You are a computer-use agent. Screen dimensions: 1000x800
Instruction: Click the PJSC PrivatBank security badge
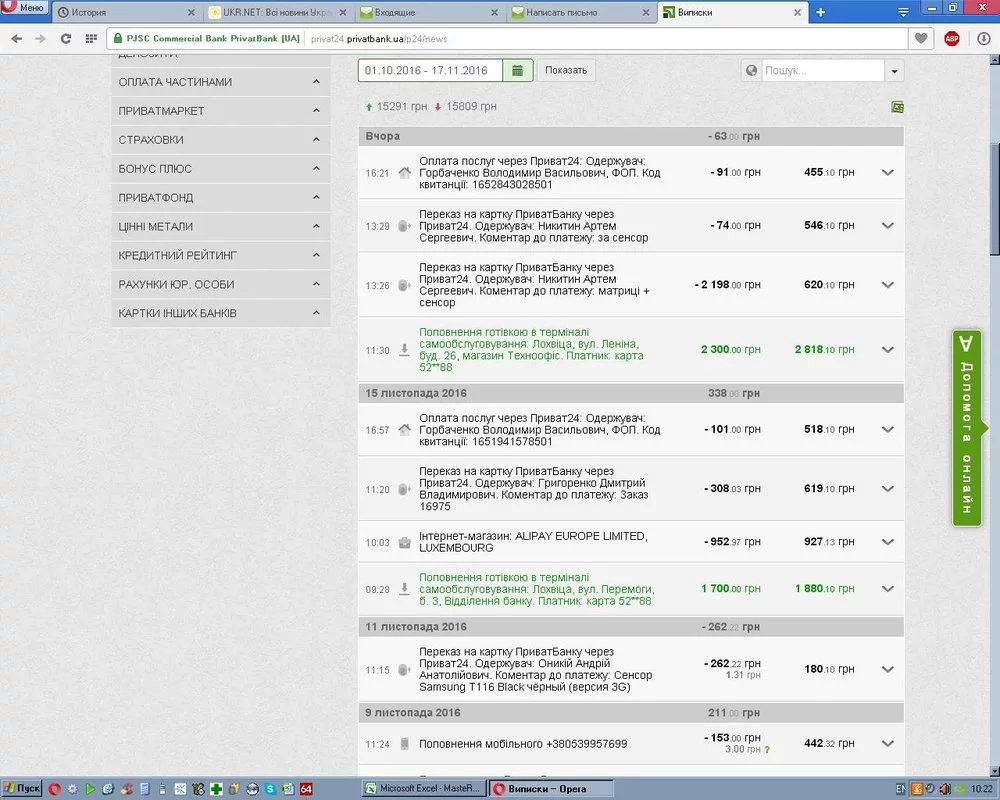pyautogui.click(x=206, y=39)
